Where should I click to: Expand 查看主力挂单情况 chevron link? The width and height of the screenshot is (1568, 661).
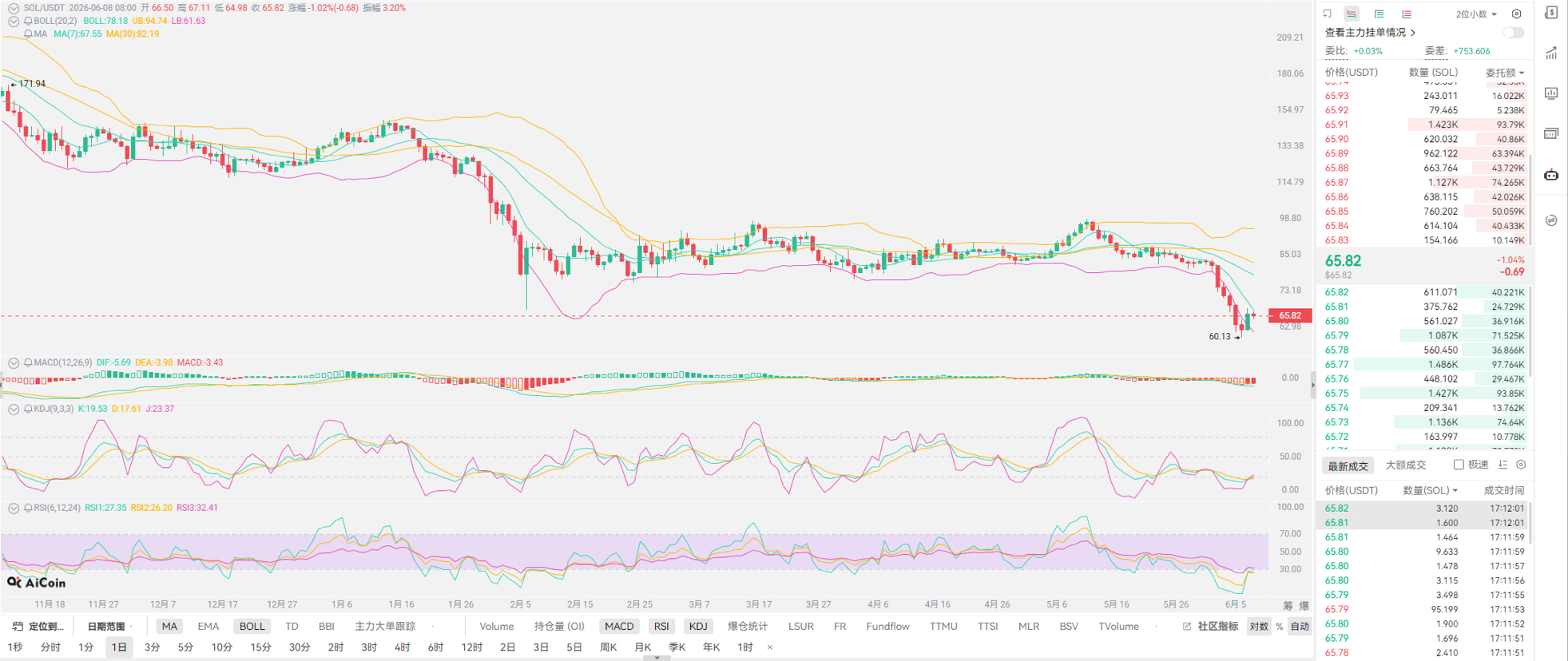point(1413,33)
